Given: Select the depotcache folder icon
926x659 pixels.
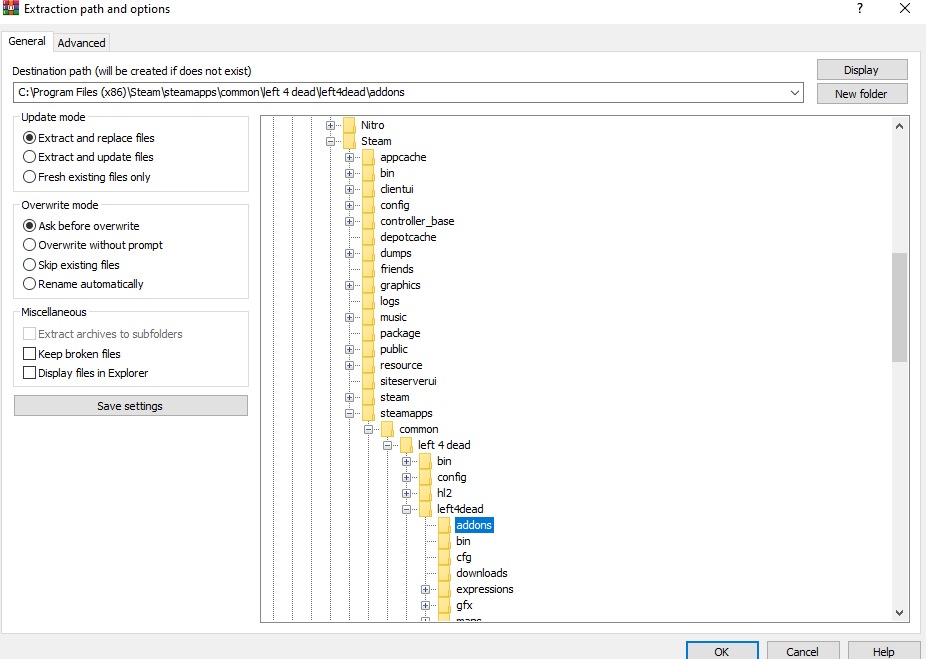Looking at the screenshot, I should click(x=368, y=237).
